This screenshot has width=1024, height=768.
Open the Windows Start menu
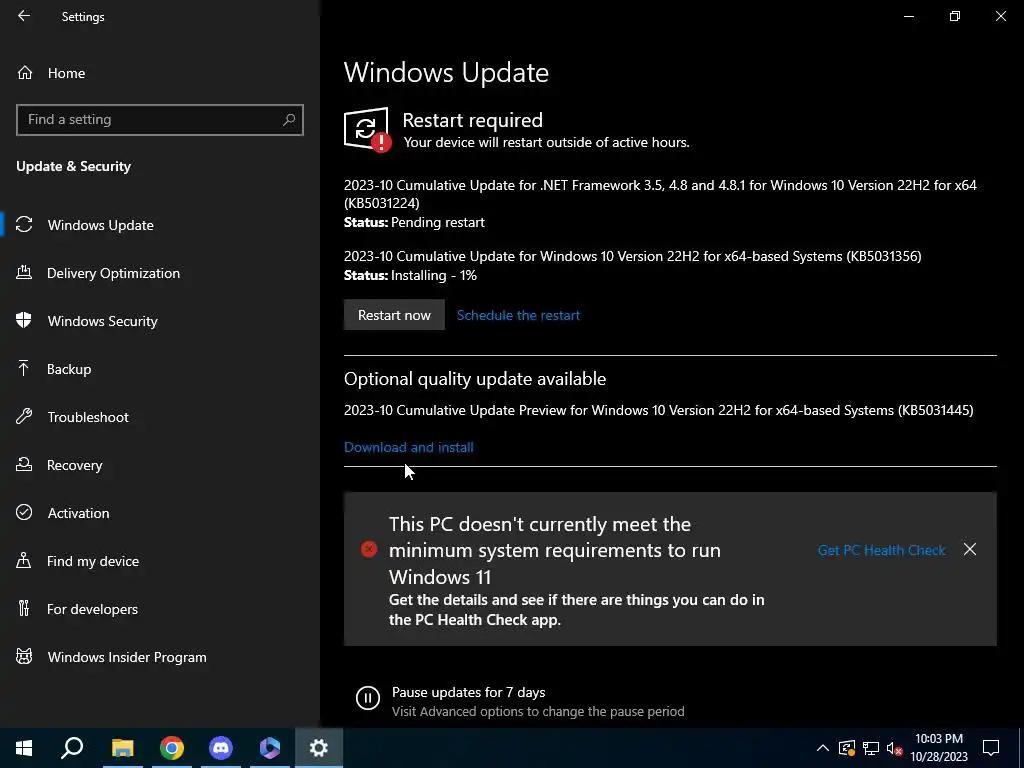[x=24, y=748]
